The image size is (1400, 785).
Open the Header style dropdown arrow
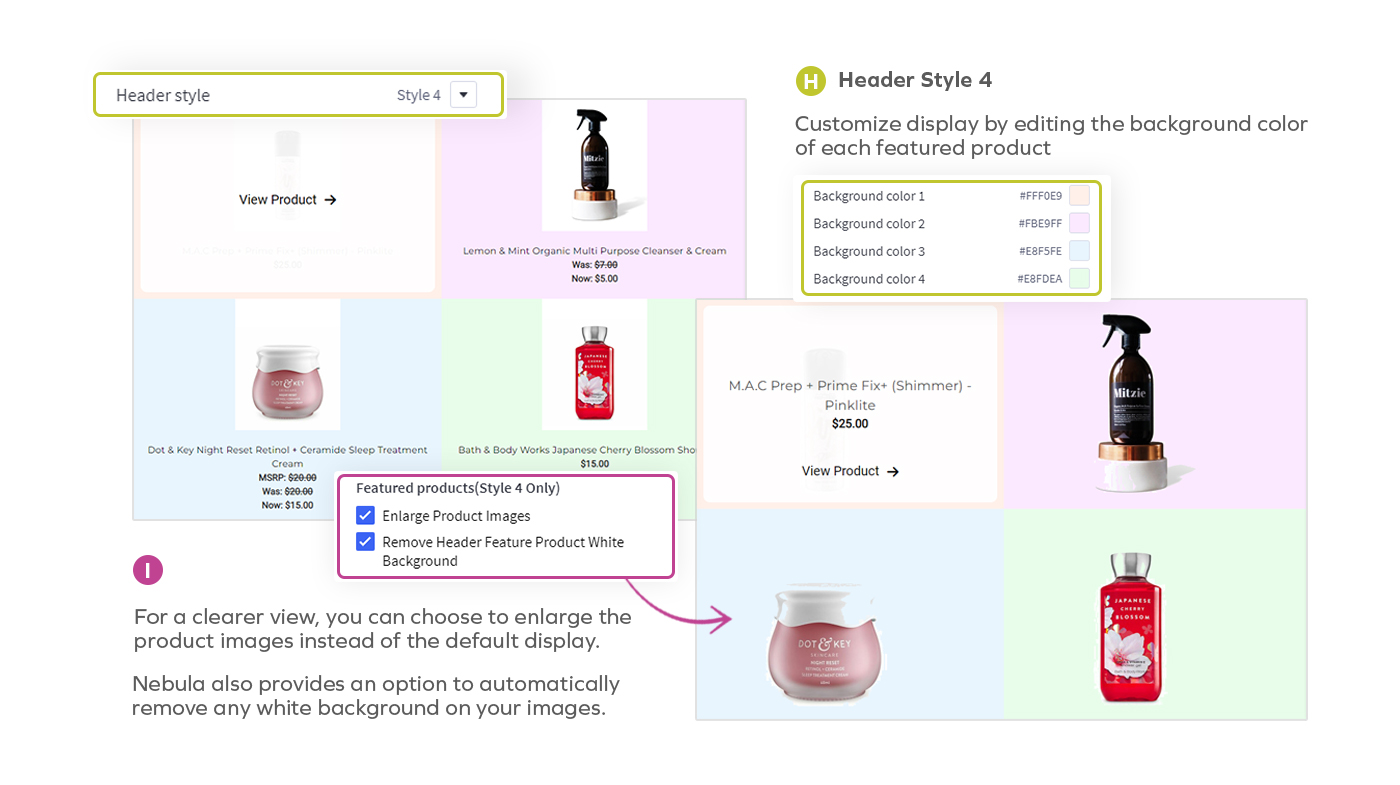click(463, 95)
